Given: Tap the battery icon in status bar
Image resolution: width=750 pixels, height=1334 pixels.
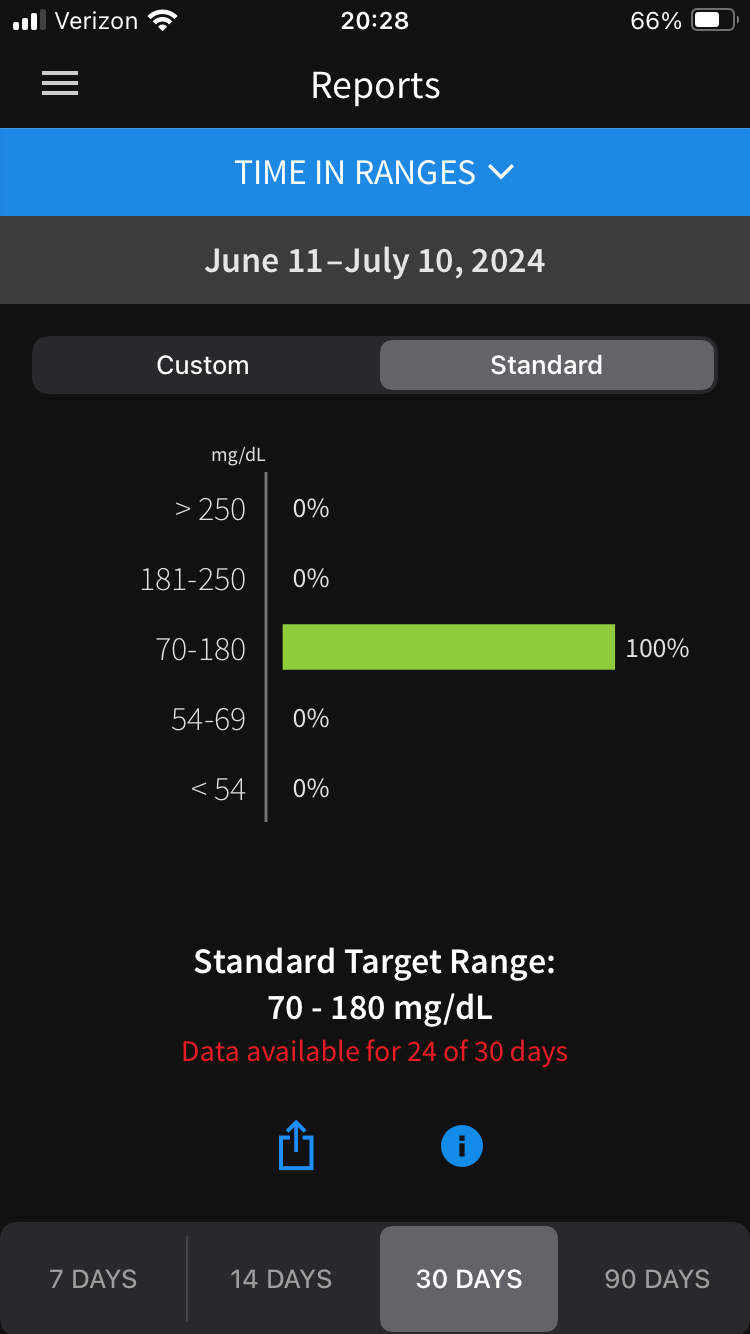Looking at the screenshot, I should click(714, 21).
